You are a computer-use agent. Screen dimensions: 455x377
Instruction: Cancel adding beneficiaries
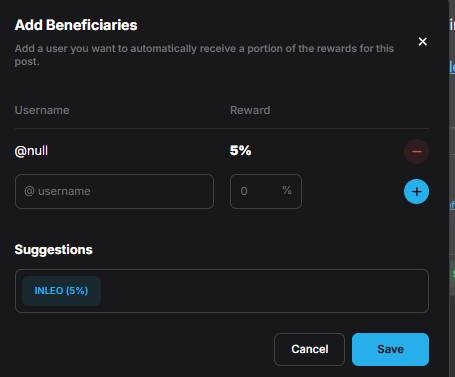pos(309,349)
